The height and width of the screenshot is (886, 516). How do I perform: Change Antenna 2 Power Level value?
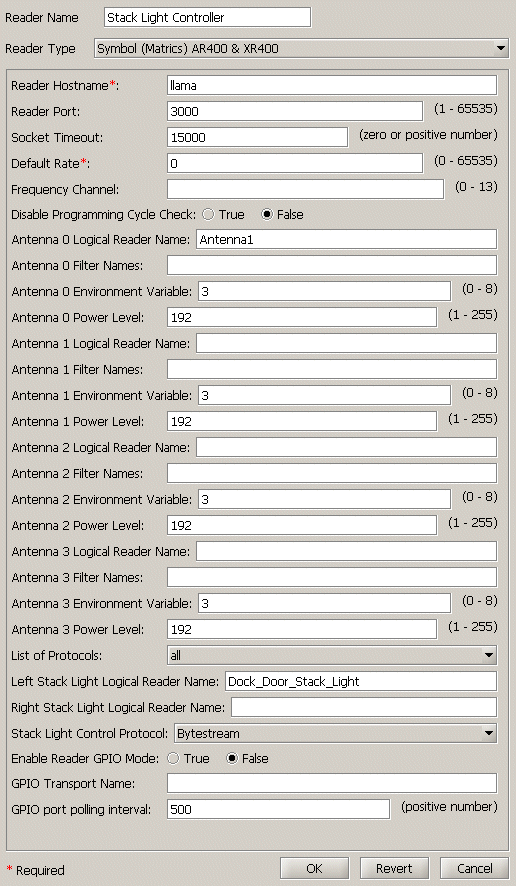pyautogui.click(x=302, y=525)
